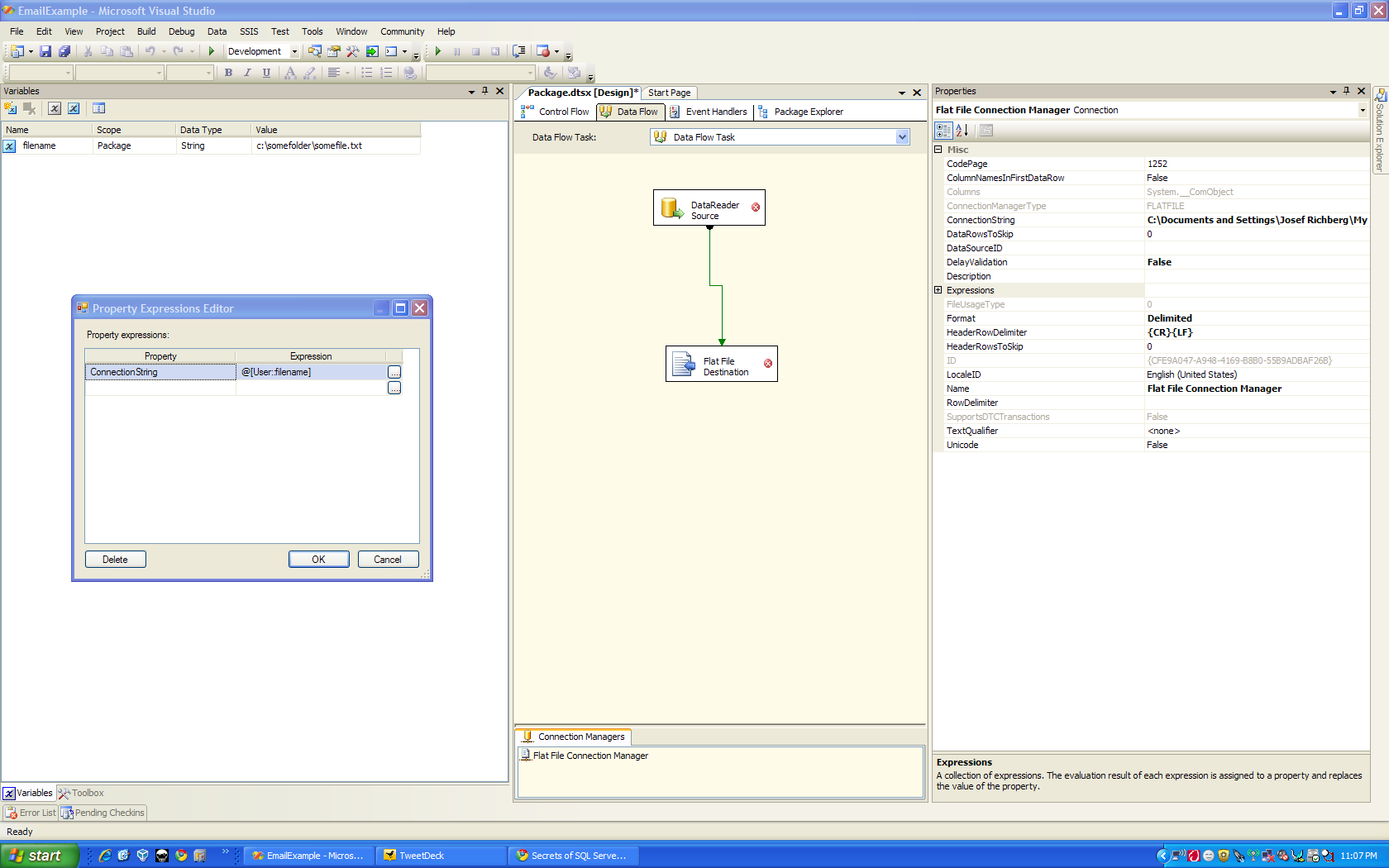The width and height of the screenshot is (1389, 868).
Task: Toggle Show System Variables icon
Action: pos(55,108)
